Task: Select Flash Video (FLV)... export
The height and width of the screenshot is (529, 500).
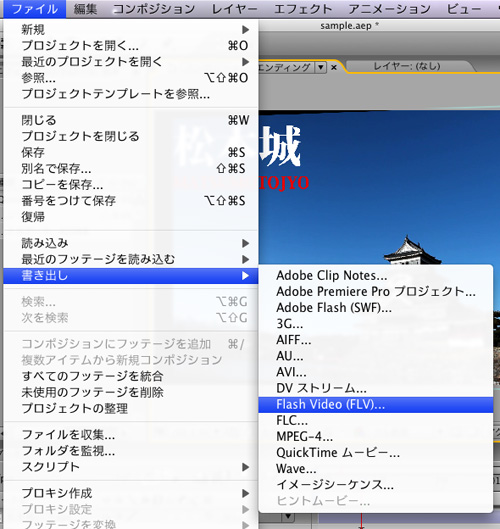Action: 376,405
